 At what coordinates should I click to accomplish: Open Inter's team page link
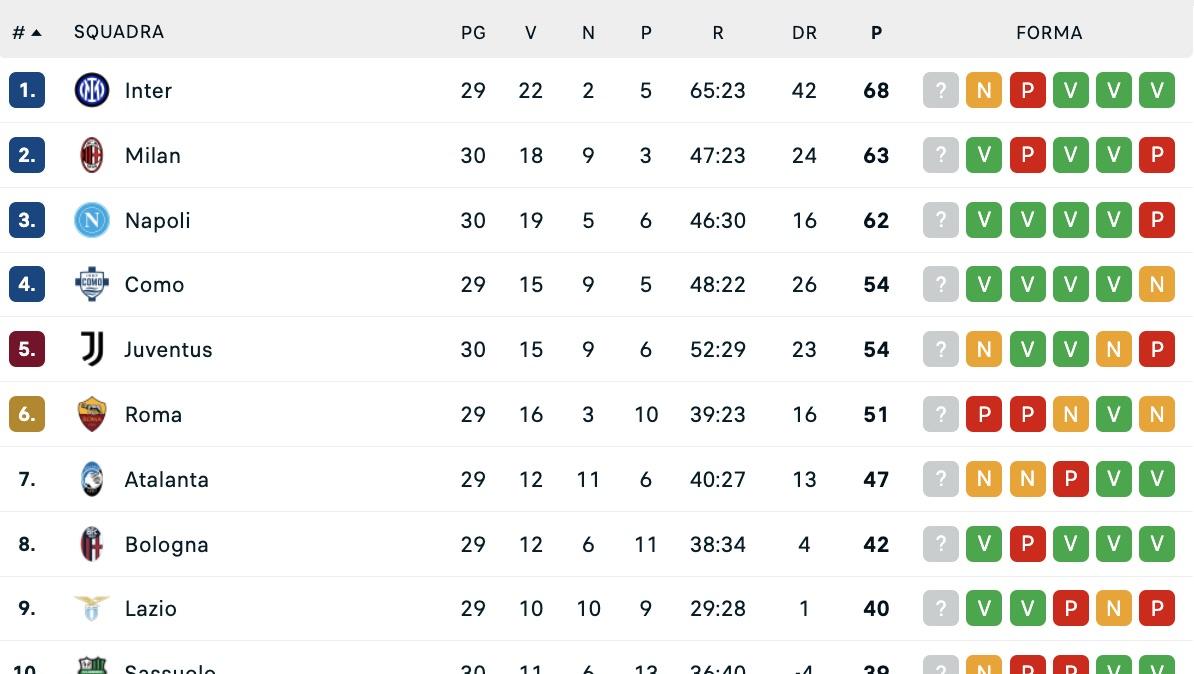[148, 90]
